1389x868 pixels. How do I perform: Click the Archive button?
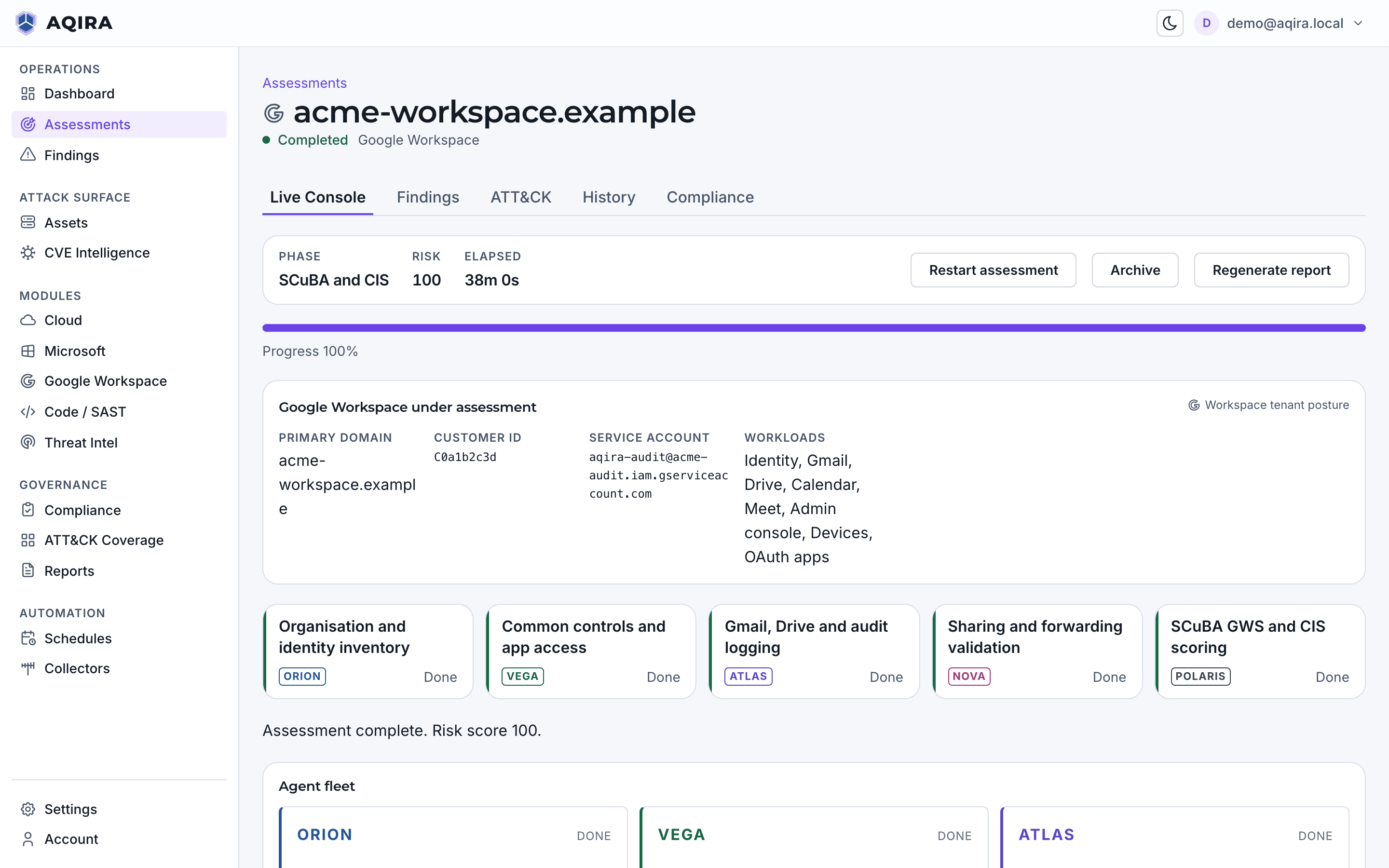[1135, 270]
